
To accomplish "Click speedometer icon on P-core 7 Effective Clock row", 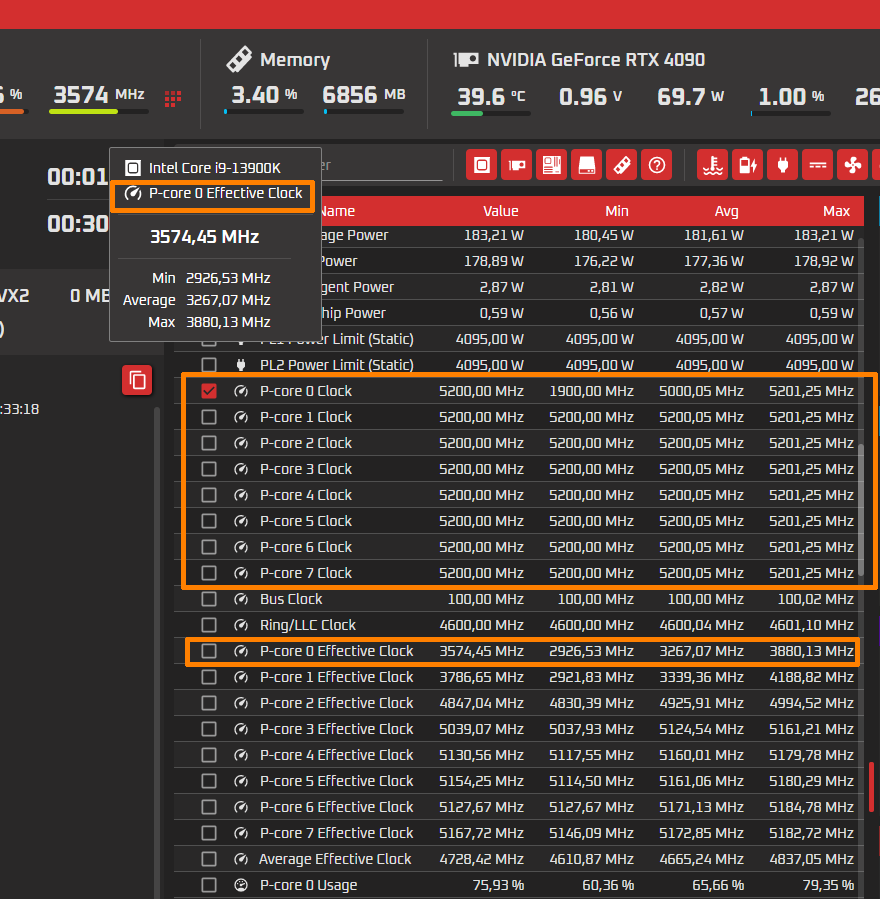I will 241,833.
